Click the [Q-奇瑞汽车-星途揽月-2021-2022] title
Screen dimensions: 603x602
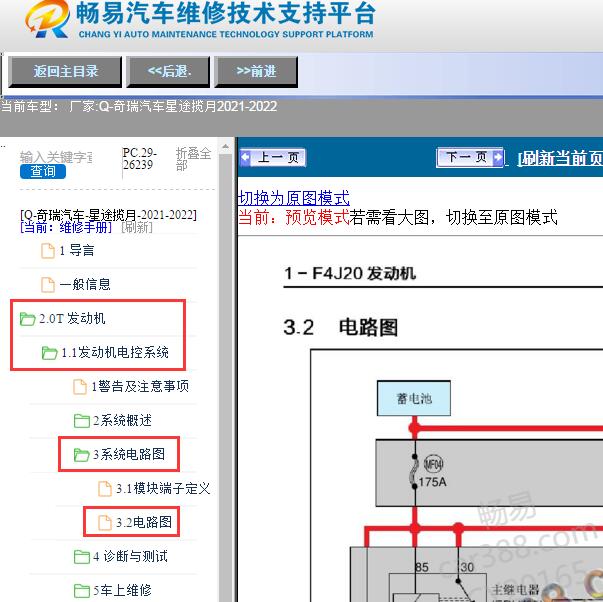(x=108, y=215)
